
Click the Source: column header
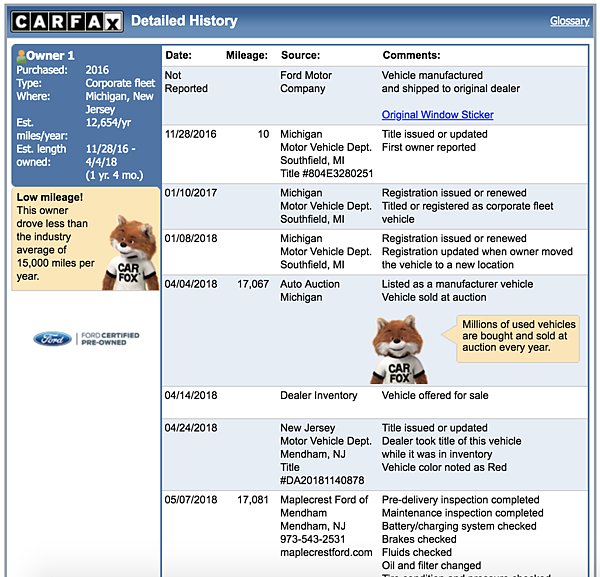coord(300,55)
